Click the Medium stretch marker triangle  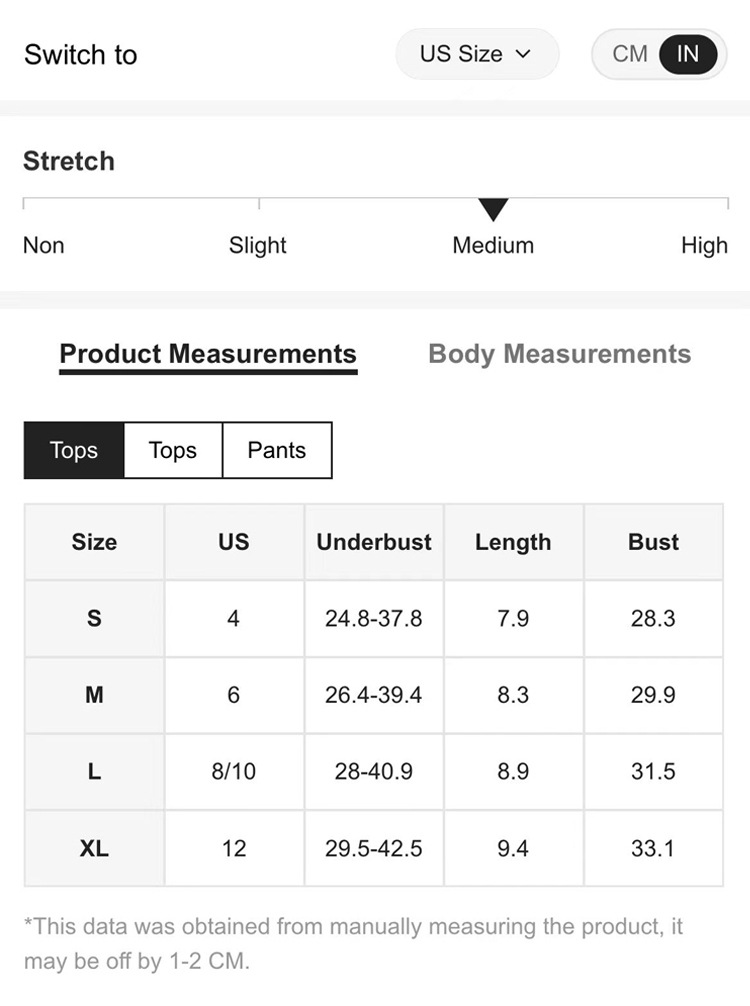click(x=493, y=210)
